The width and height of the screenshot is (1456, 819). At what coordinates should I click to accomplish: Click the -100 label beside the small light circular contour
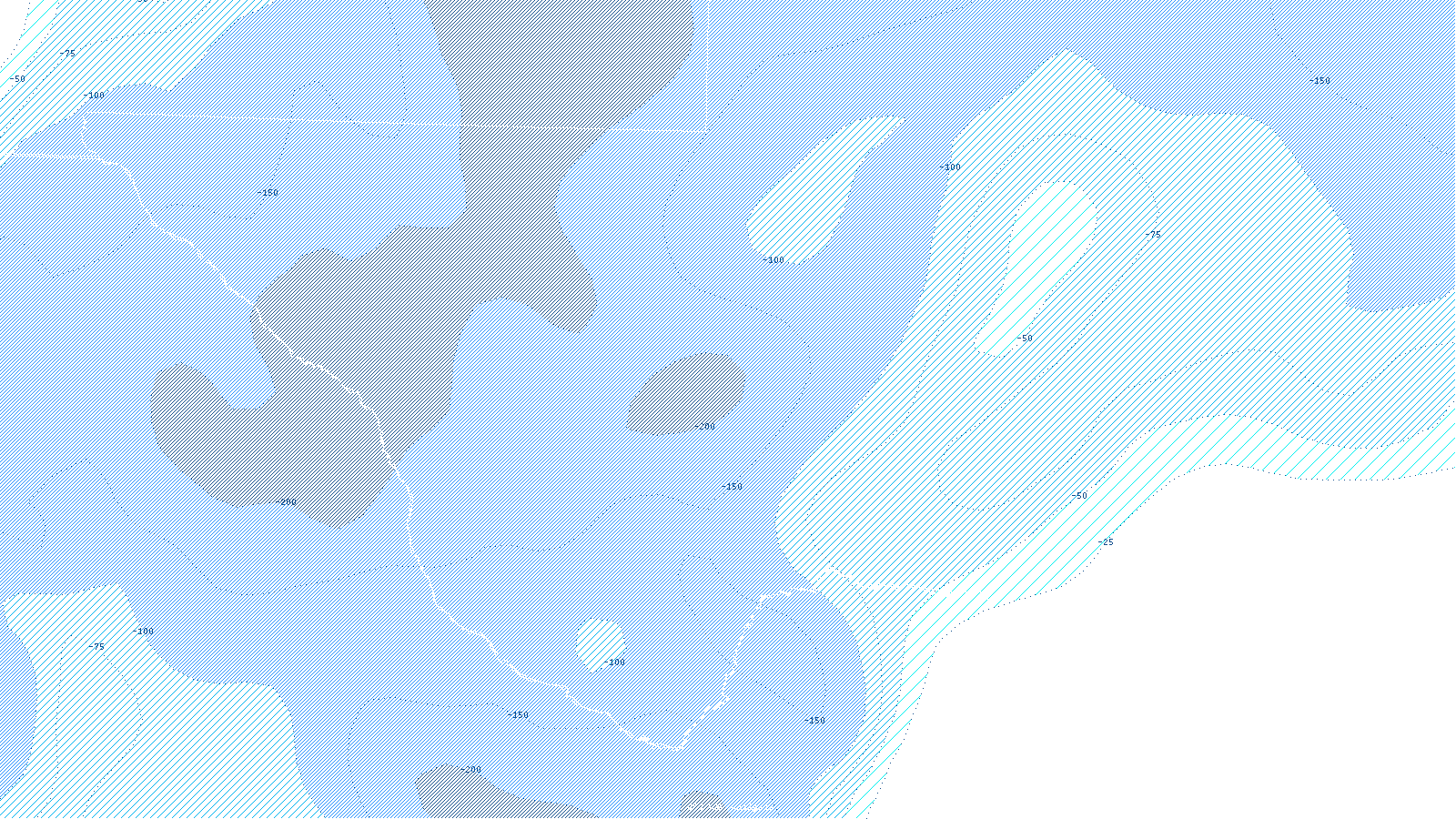[x=615, y=662]
